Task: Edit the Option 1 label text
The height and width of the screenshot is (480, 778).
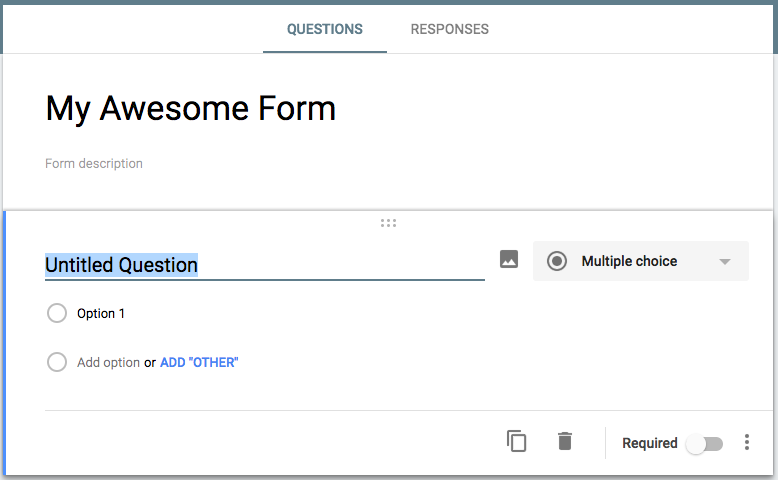Action: pos(101,314)
